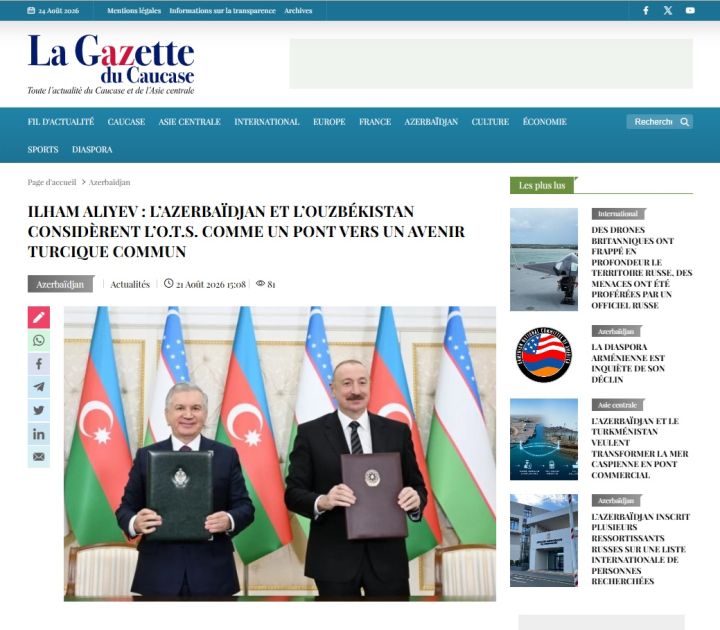Open Fil d'actualité menu item
720x630 pixels.
point(61,122)
